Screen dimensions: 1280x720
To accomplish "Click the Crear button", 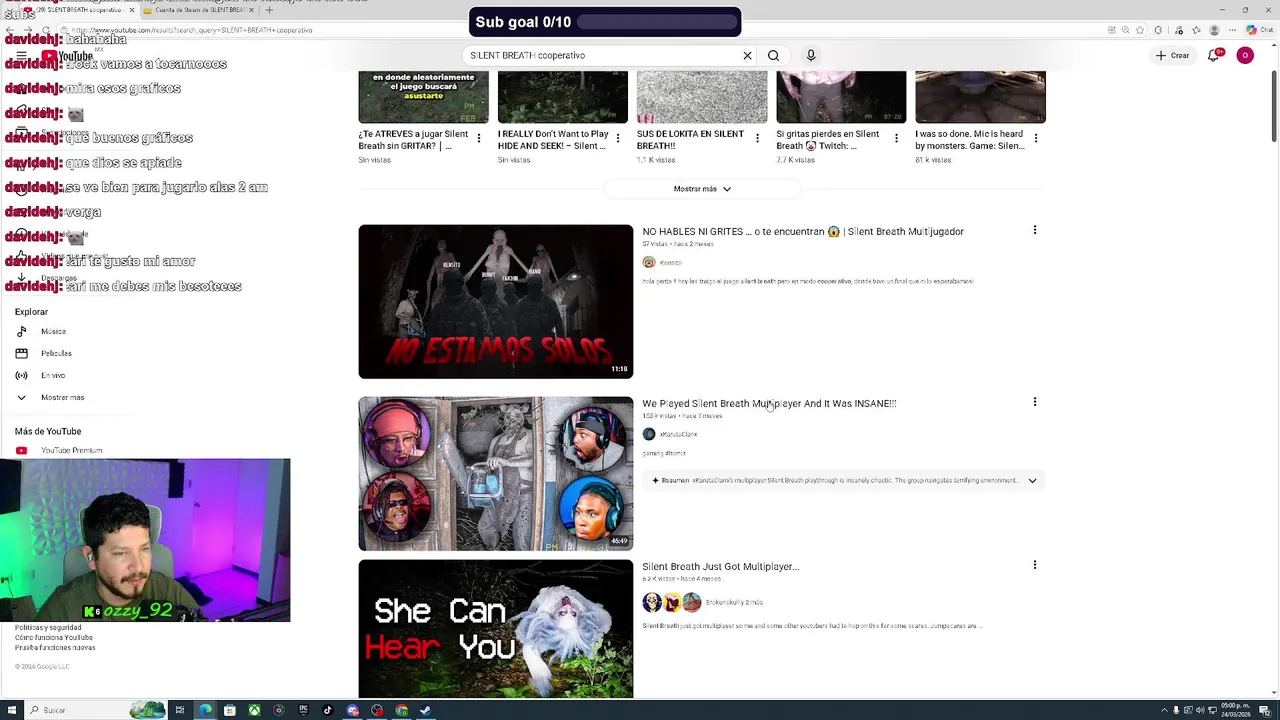I will 1173,56.
